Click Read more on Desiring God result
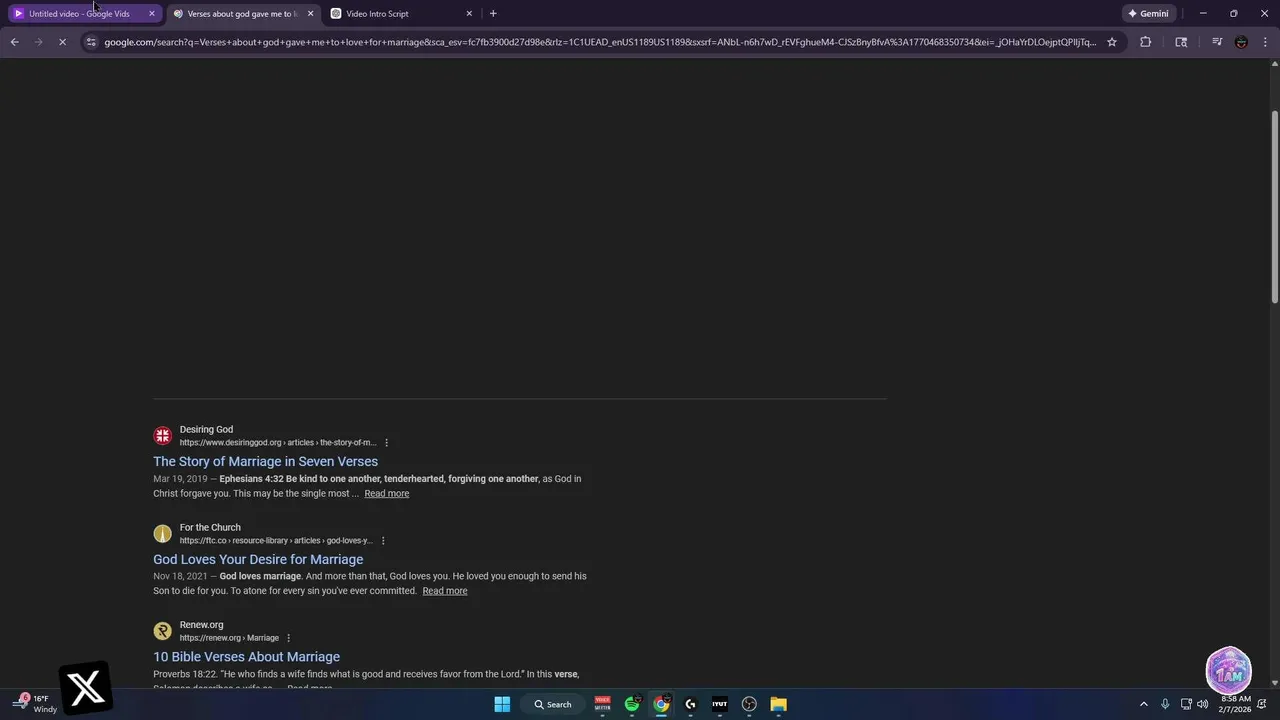Image resolution: width=1280 pixels, height=720 pixels. click(386, 493)
